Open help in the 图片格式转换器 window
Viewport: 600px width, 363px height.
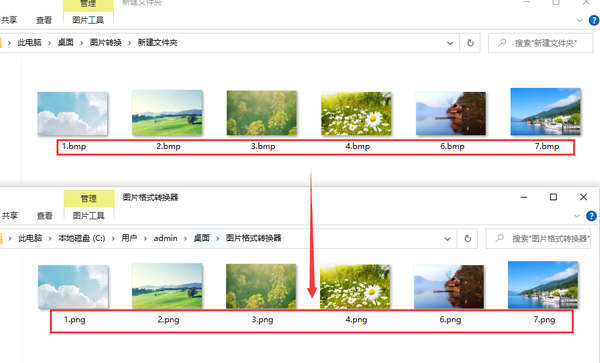click(x=591, y=216)
